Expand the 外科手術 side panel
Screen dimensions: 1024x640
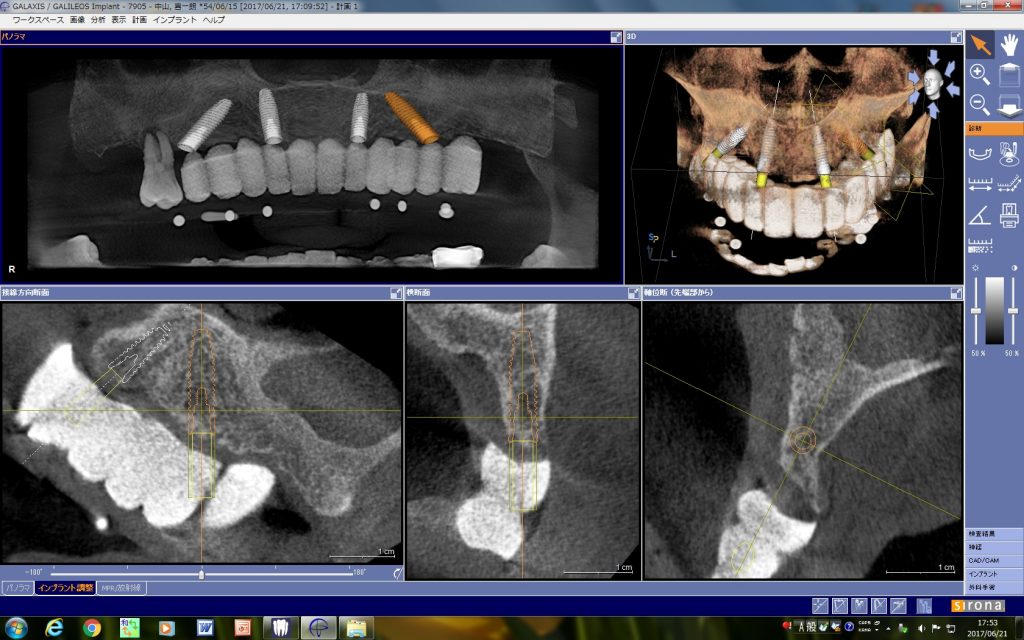click(994, 587)
